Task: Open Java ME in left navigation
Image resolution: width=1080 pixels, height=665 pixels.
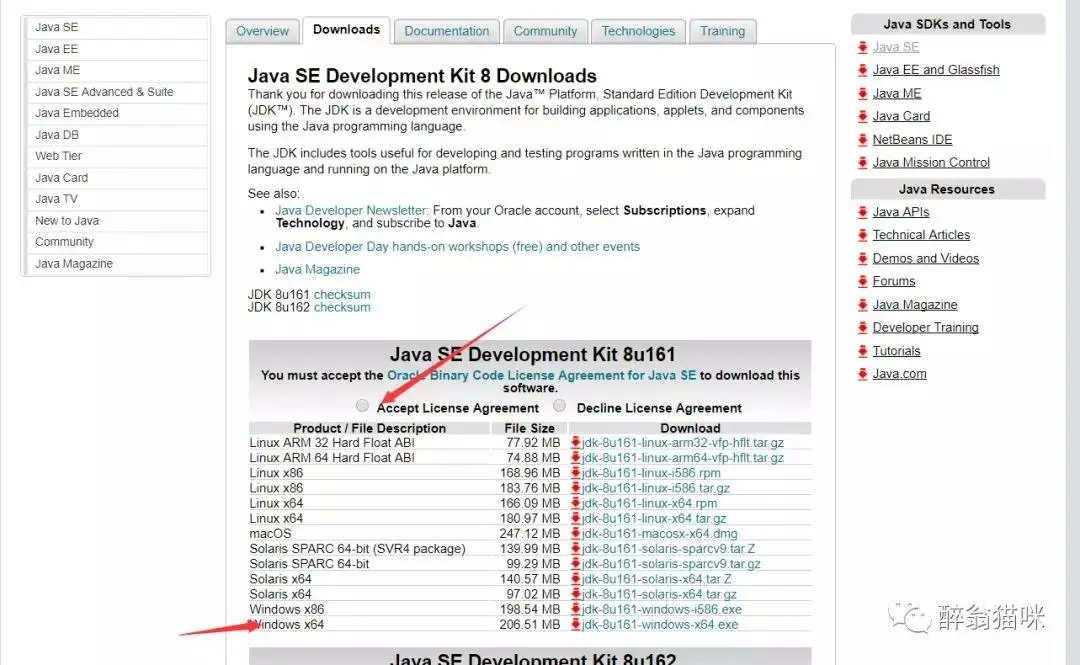Action: (x=117, y=70)
